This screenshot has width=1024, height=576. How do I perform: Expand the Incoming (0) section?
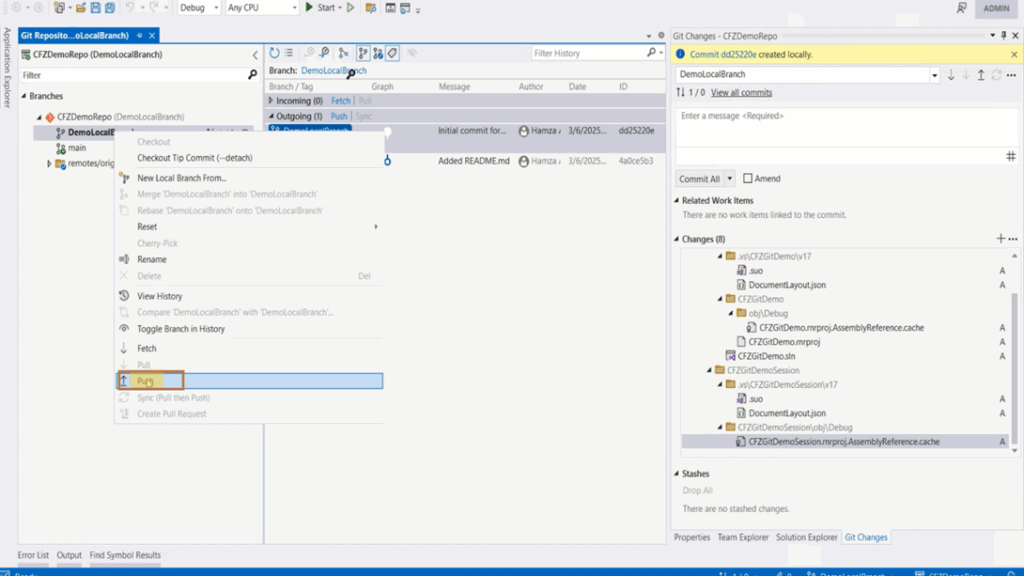coord(271,101)
